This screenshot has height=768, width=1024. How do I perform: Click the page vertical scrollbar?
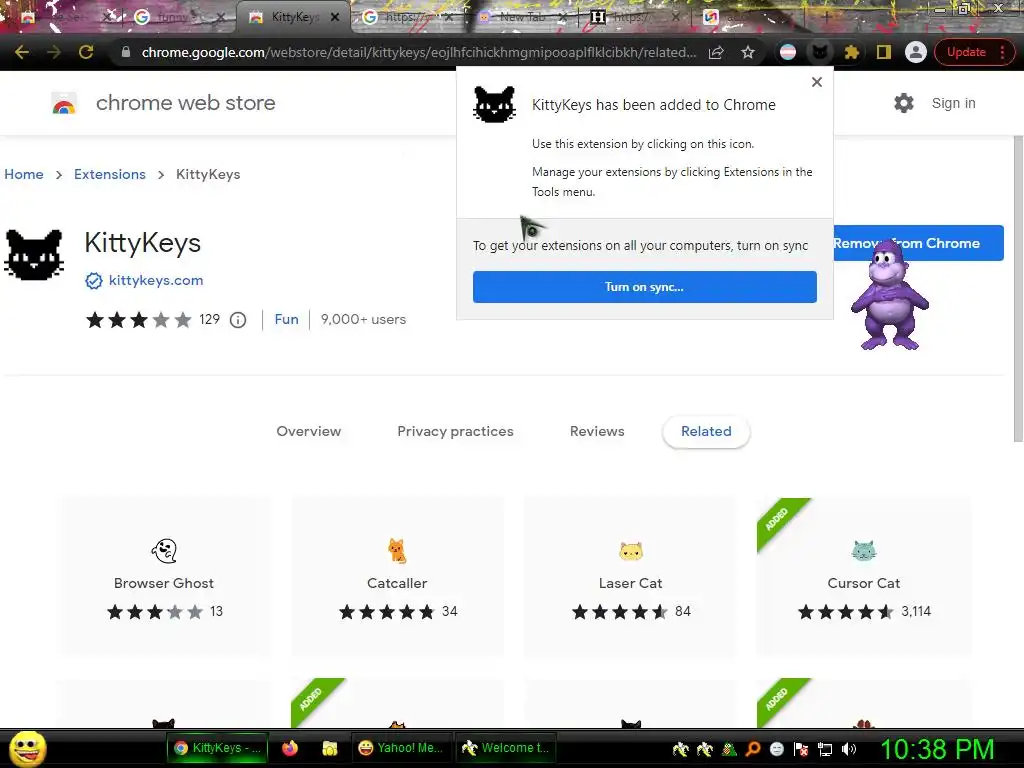pos(1018,289)
